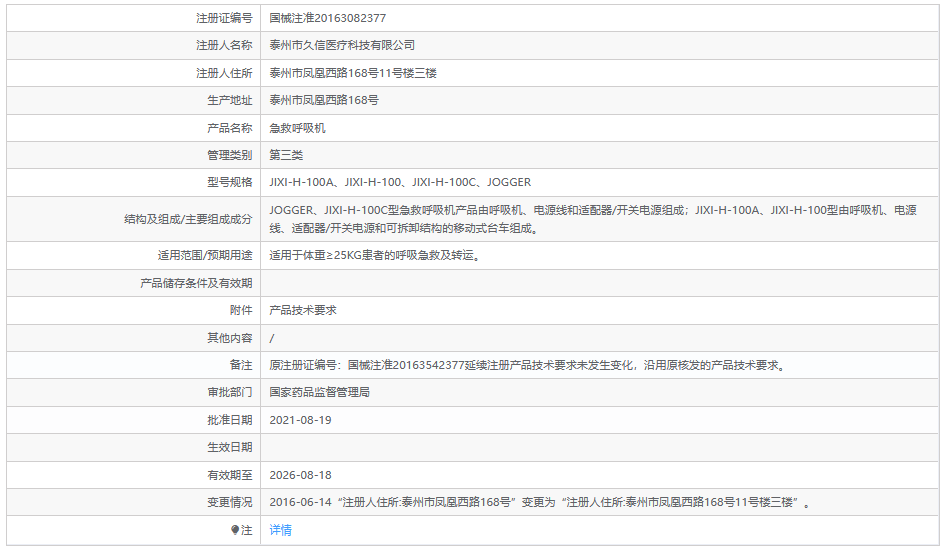Click the 生产地址 row label
Screen dimensions: 947x552
229,100
